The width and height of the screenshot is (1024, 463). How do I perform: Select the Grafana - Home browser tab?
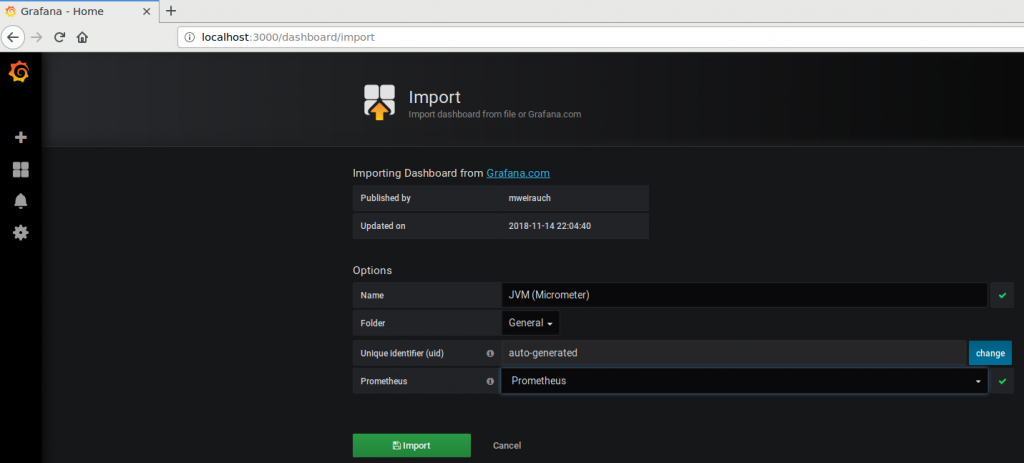point(75,10)
